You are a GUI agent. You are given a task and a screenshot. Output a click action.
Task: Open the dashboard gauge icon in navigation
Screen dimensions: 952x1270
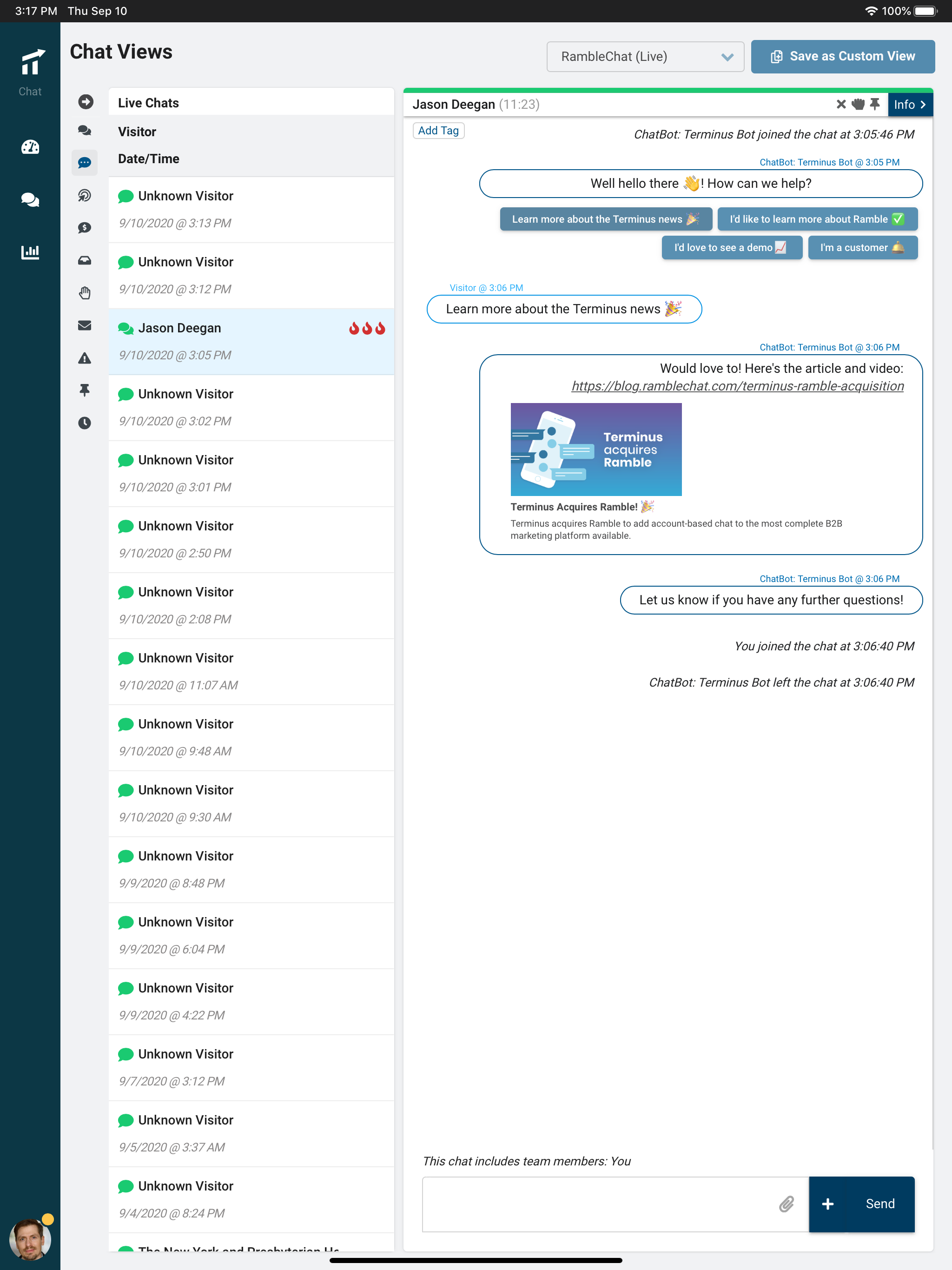pyautogui.click(x=30, y=147)
